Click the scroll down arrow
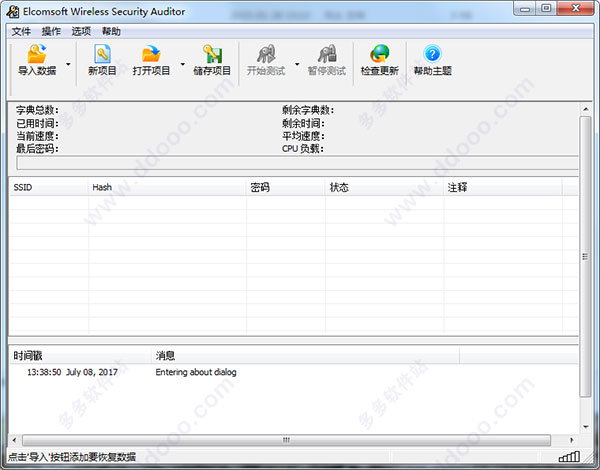The width and height of the screenshot is (600, 470). 585,427
